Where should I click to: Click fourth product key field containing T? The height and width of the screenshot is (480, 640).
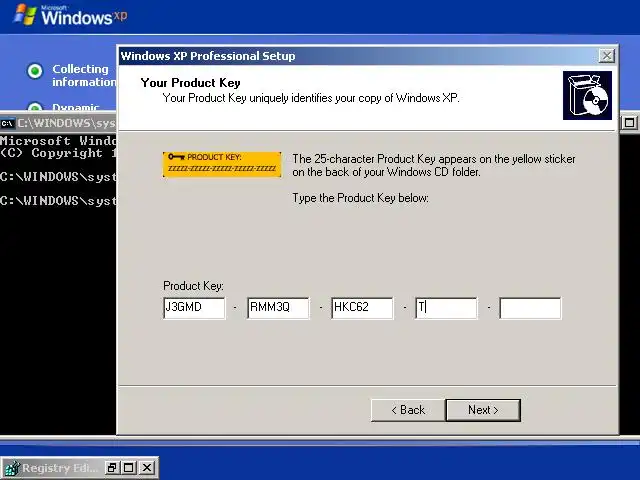446,308
